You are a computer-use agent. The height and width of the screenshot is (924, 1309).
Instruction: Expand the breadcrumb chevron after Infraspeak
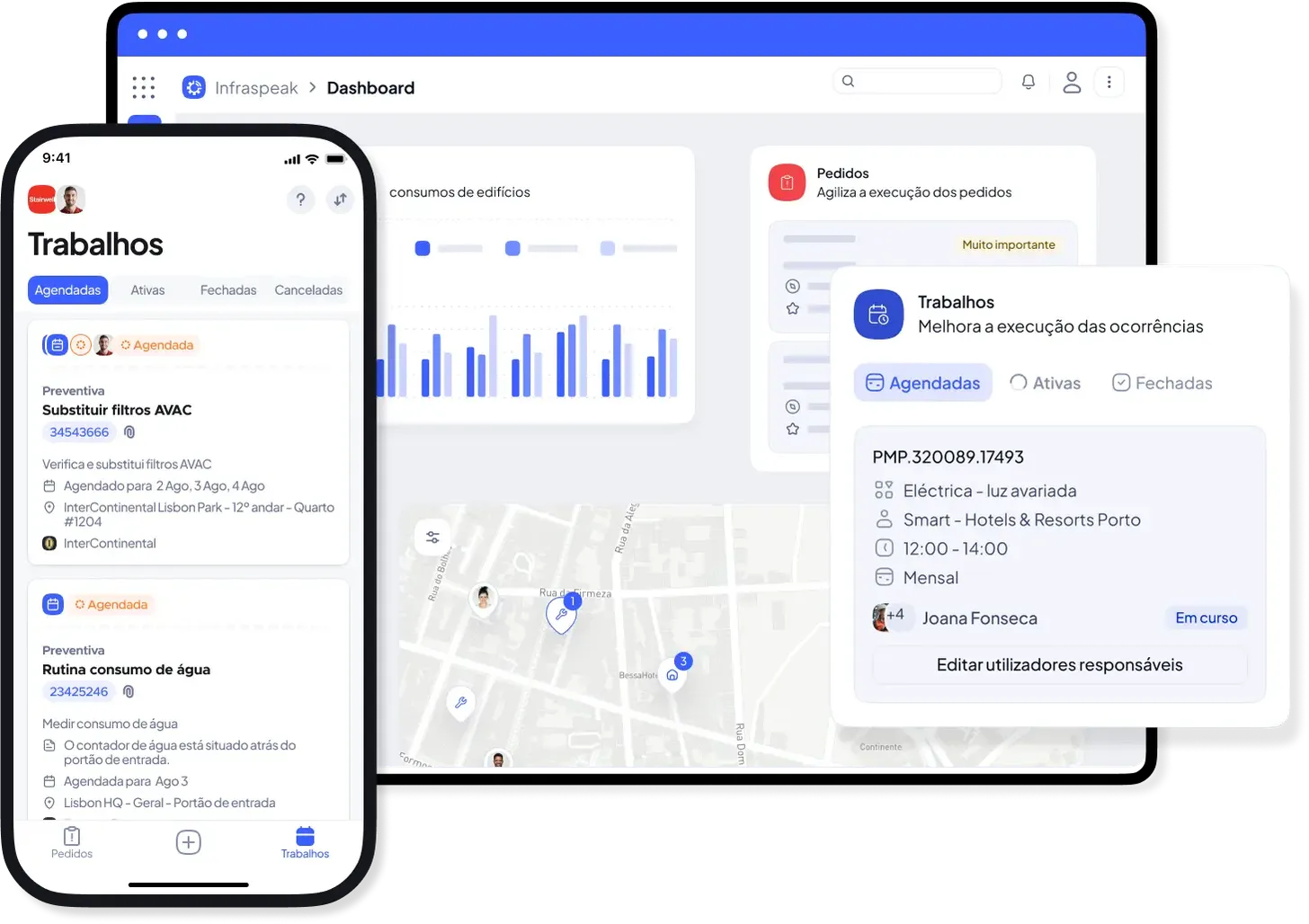(x=312, y=87)
